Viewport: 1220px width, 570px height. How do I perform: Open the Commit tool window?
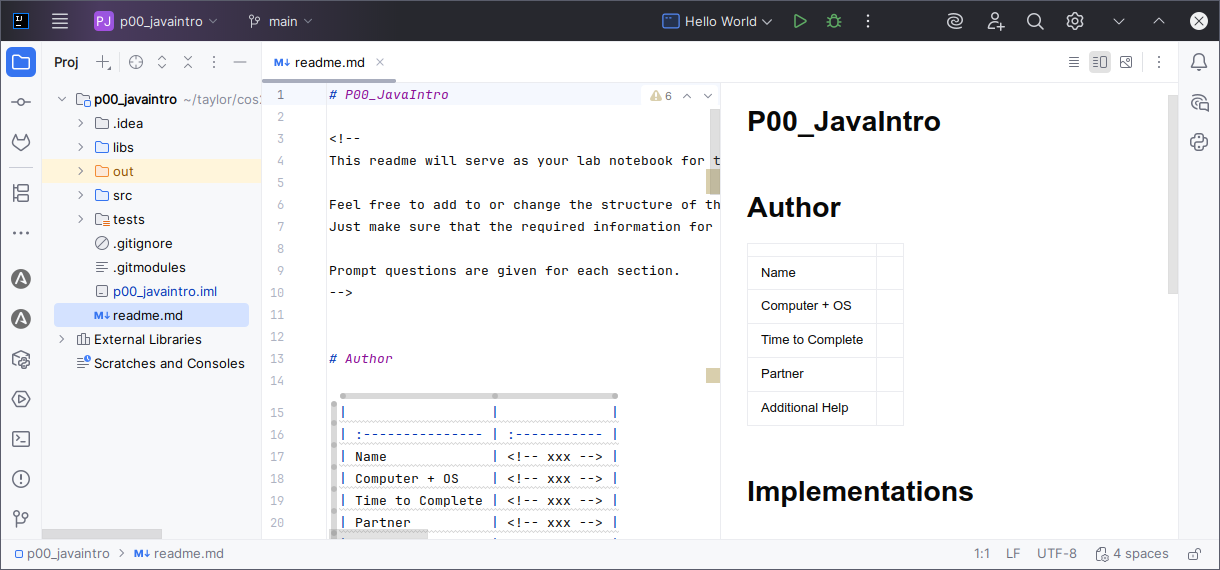click(x=21, y=103)
